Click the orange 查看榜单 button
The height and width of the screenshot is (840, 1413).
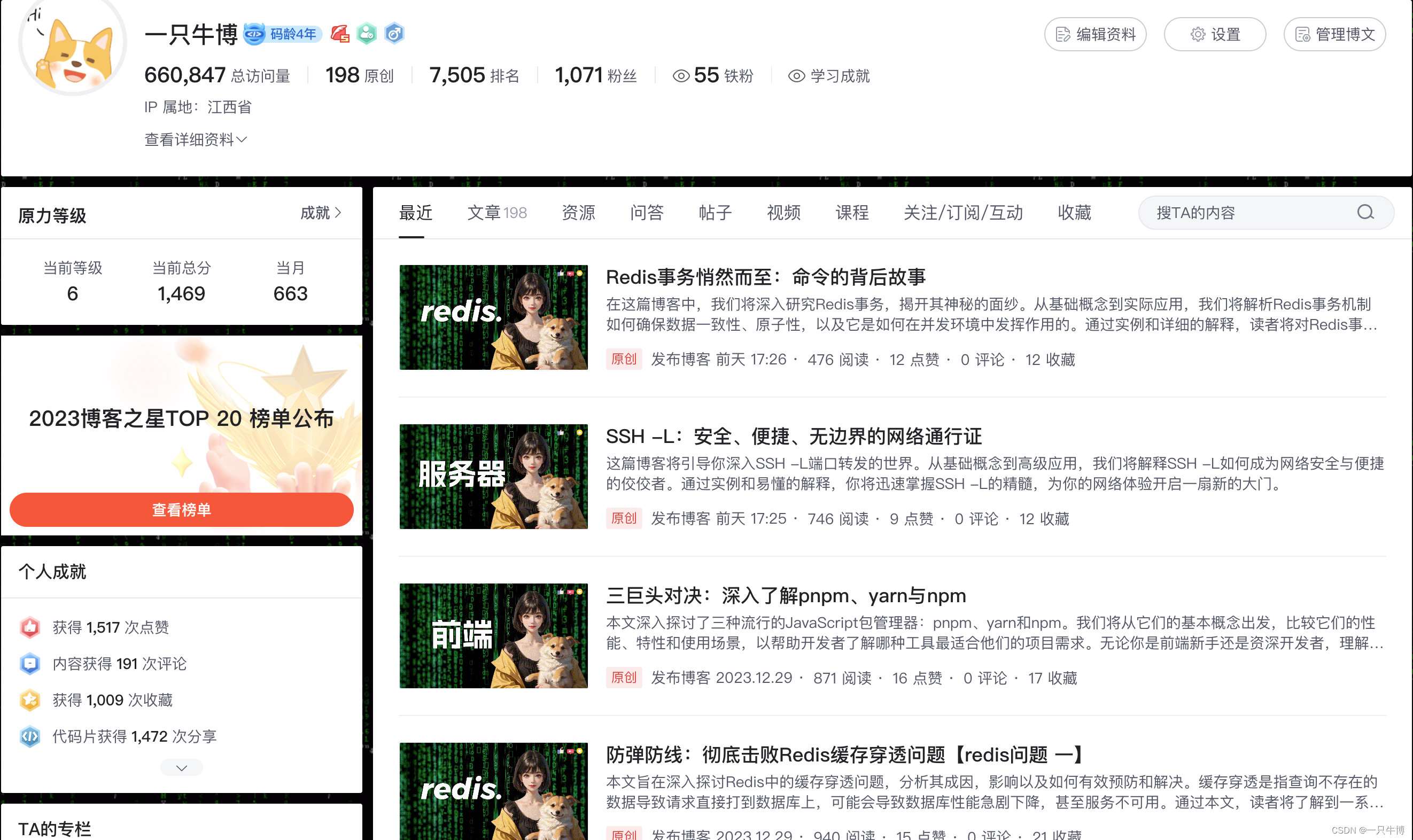point(181,509)
